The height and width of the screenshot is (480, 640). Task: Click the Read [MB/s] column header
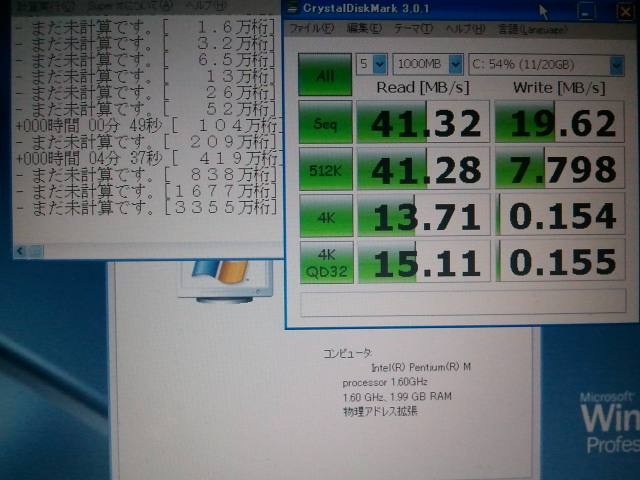tap(423, 88)
